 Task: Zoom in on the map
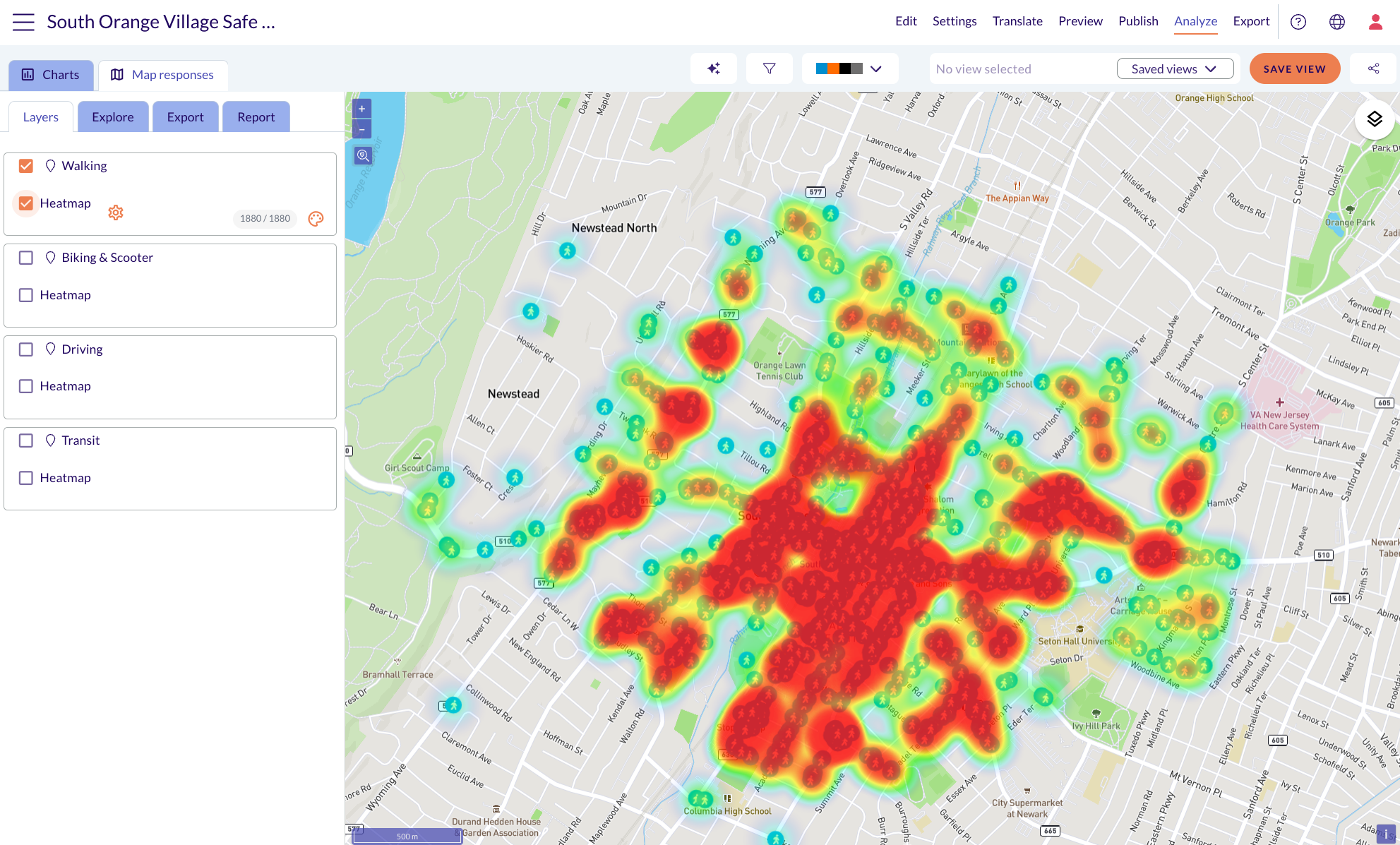pyautogui.click(x=362, y=109)
